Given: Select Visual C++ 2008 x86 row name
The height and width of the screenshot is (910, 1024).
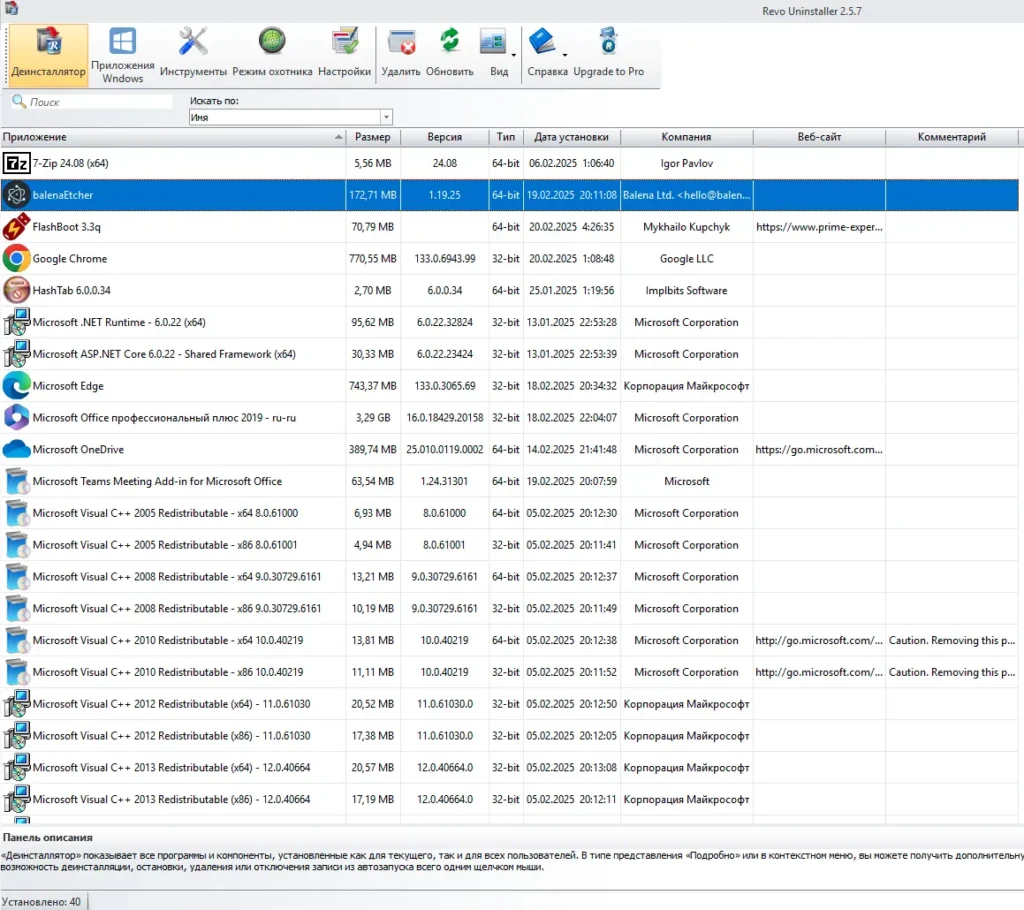Looking at the screenshot, I should coord(177,609).
